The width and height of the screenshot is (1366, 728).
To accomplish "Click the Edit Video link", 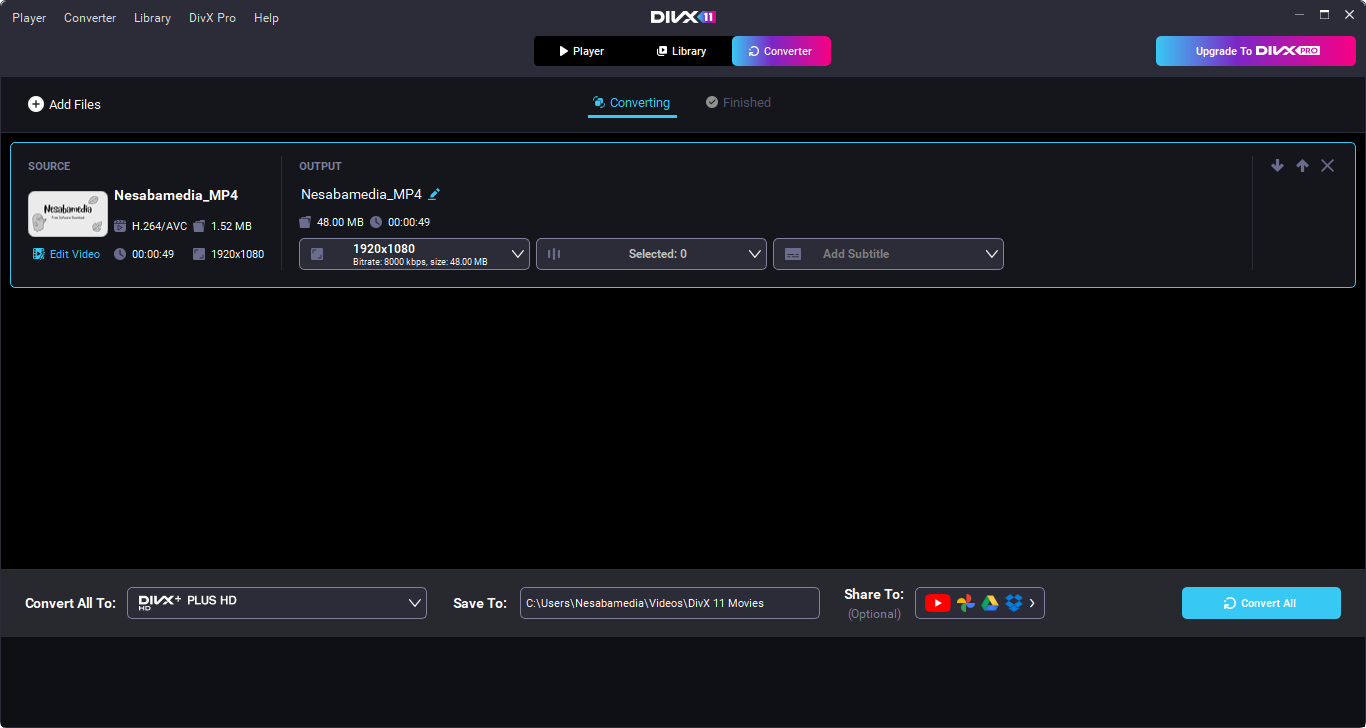I will pos(67,254).
